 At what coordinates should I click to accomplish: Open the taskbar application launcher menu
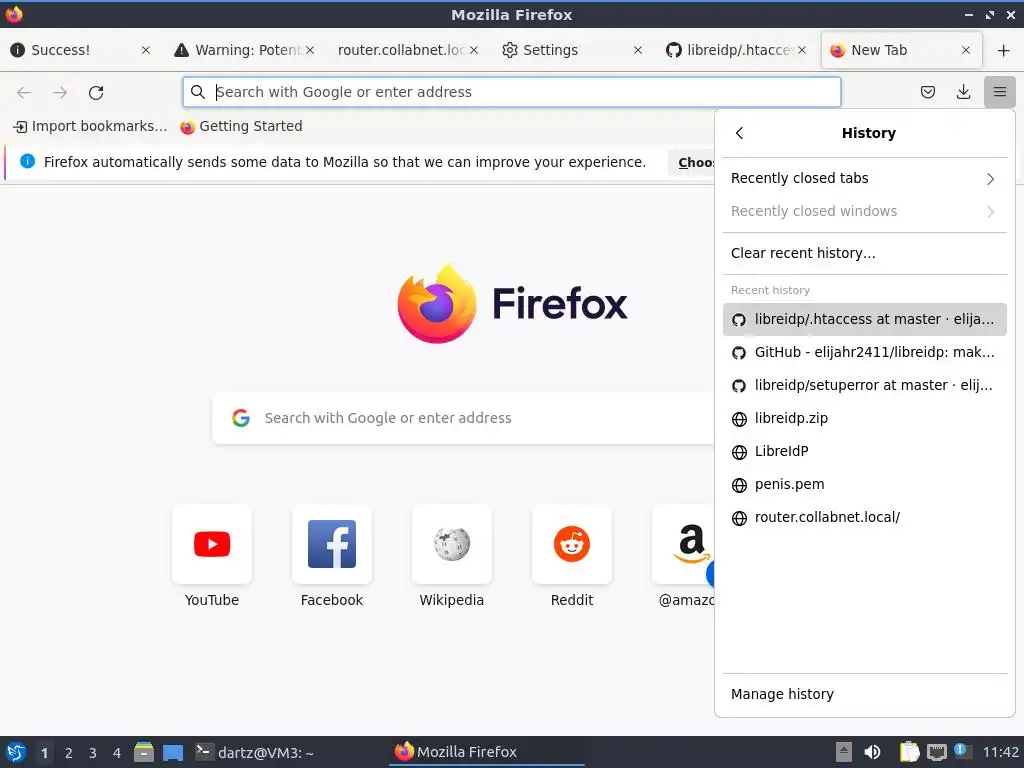point(16,752)
